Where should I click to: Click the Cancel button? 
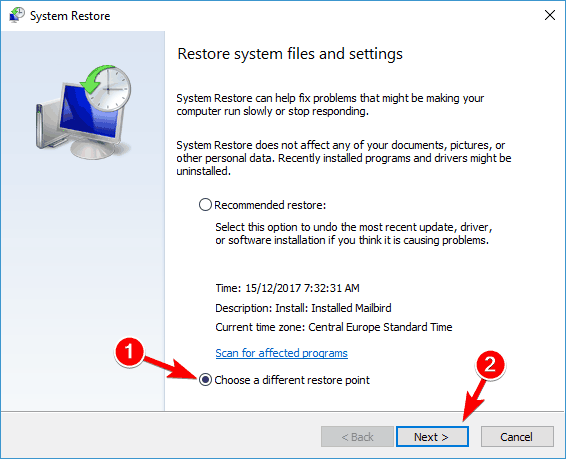coord(517,437)
